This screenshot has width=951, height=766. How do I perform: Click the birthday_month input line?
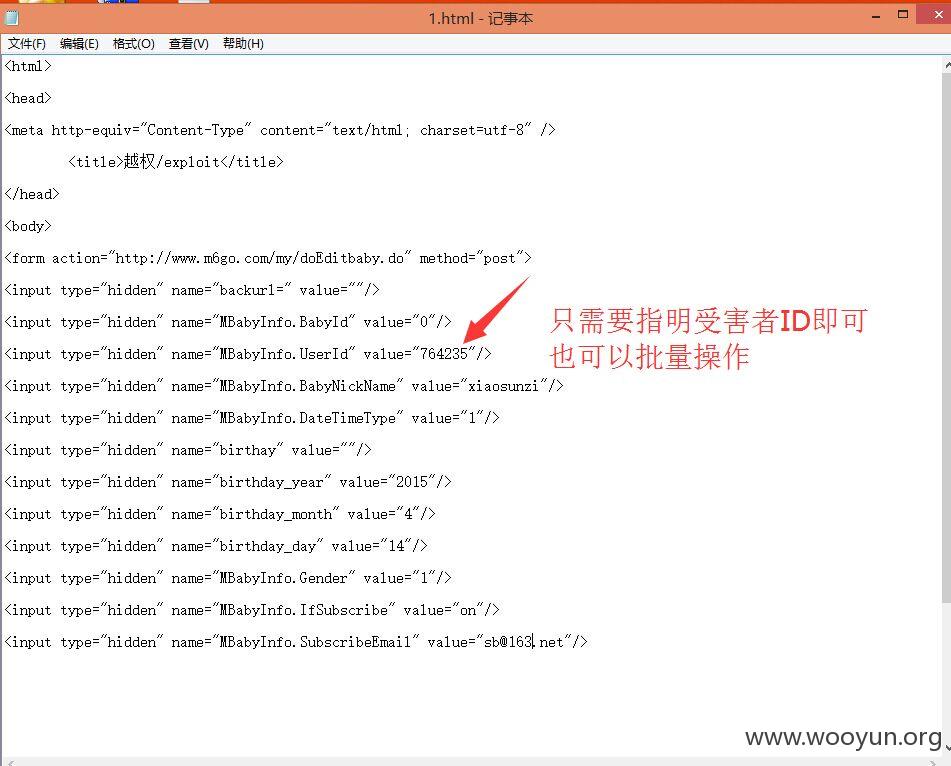(220, 514)
